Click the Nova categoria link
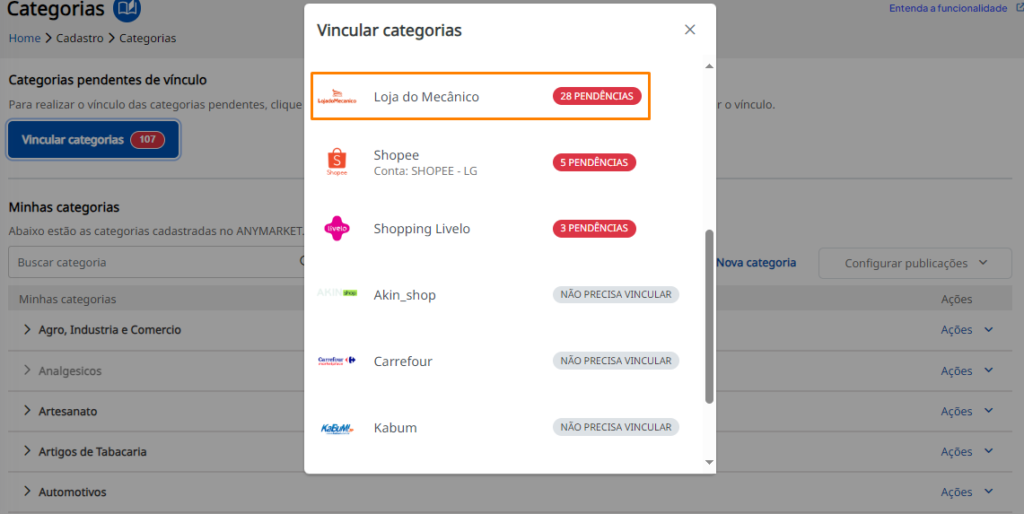 click(x=756, y=263)
